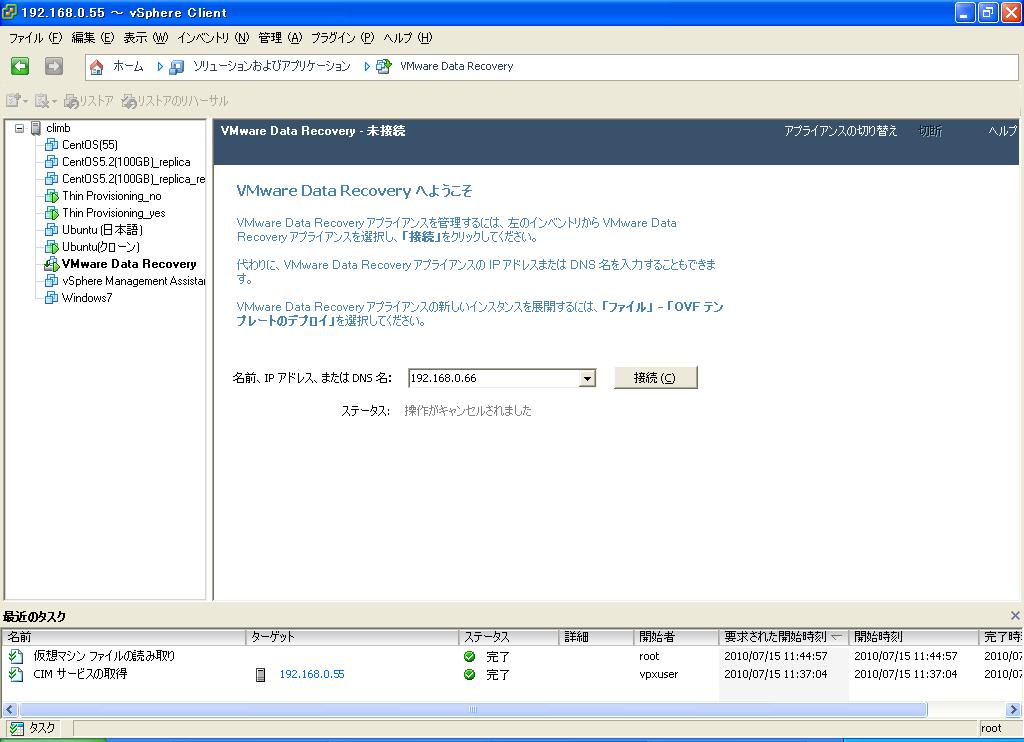This screenshot has width=1024, height=742.
Task: Click the task icon beside 仮想マシン ファイルの読み取り
Action: (16, 656)
